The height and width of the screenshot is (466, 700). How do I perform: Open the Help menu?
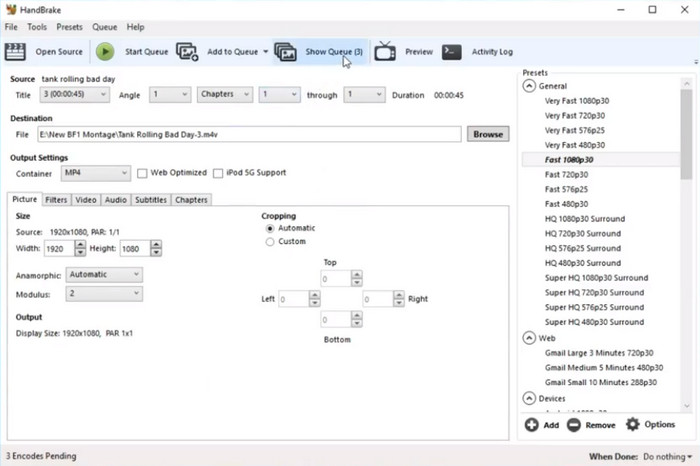tap(135, 27)
